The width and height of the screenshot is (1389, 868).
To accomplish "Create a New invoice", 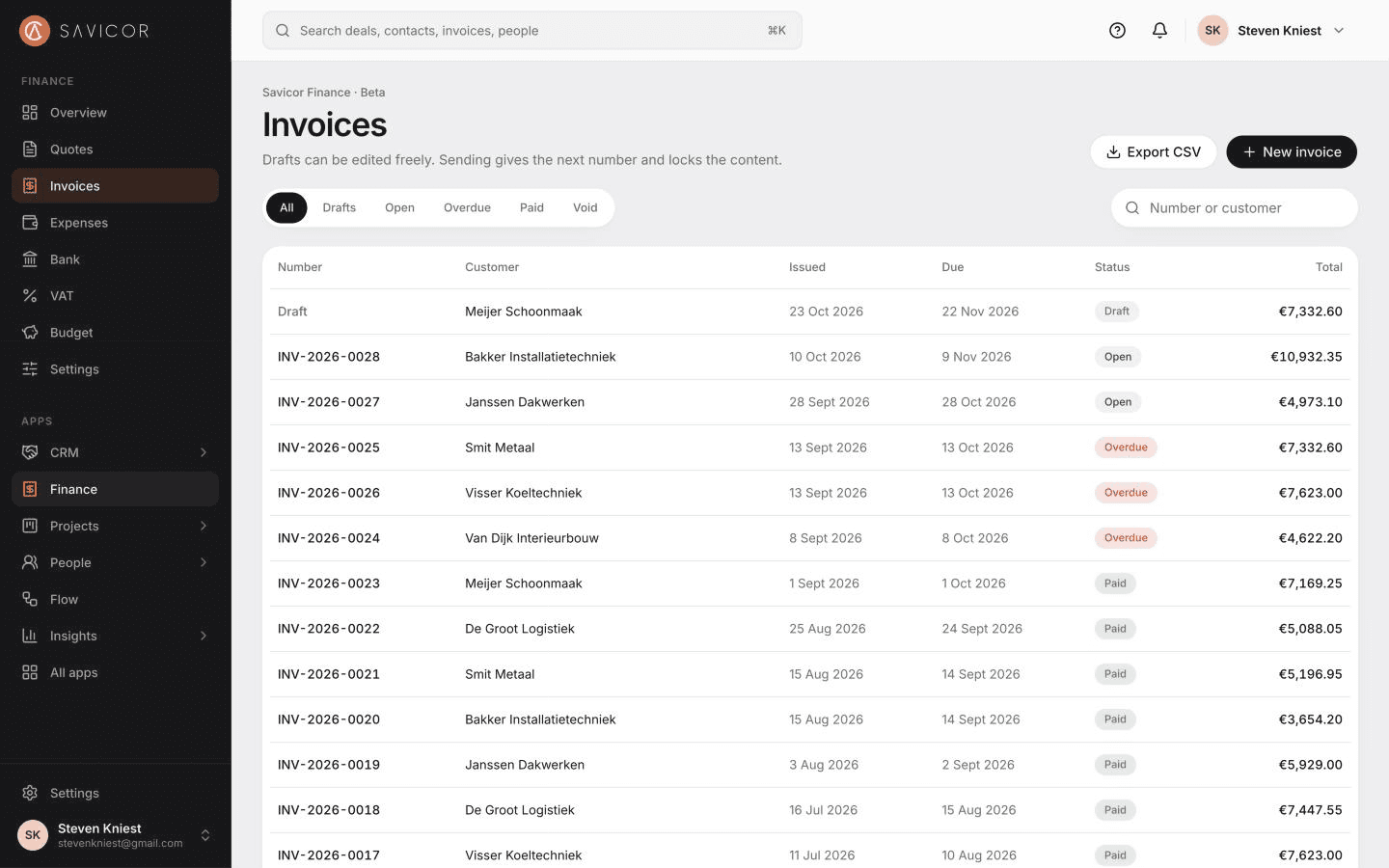I will click(1292, 151).
